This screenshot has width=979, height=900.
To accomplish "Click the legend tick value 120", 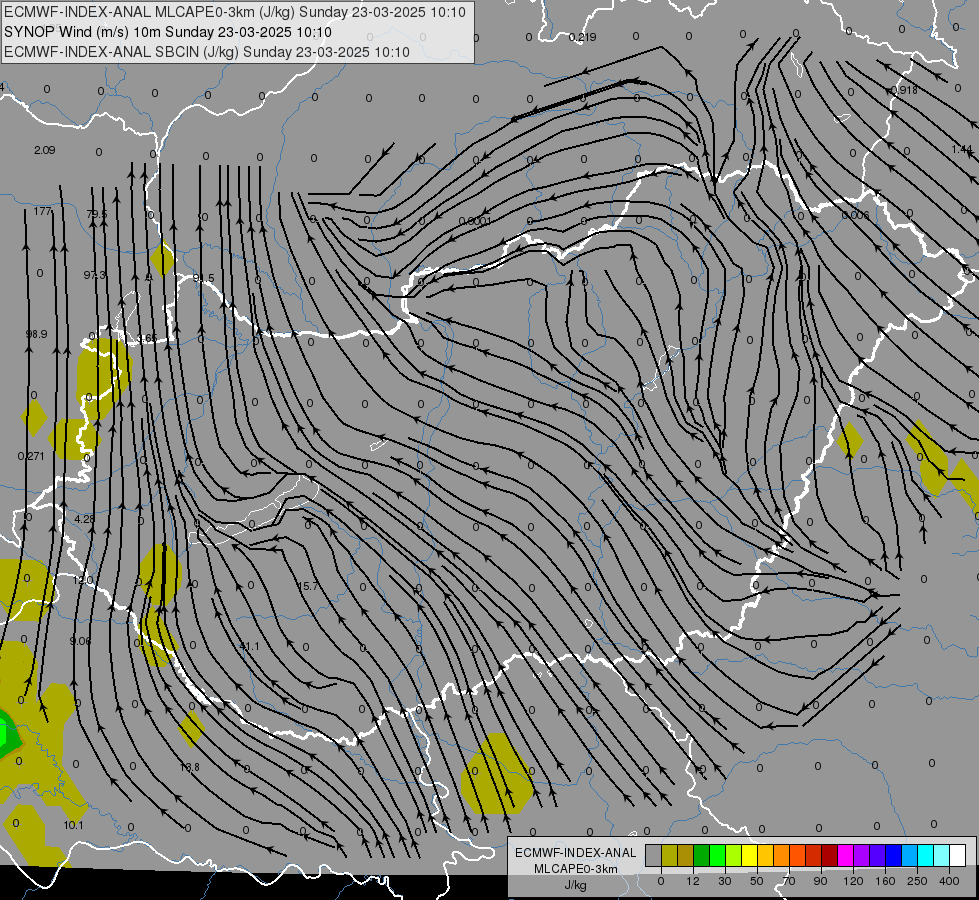I will [x=853, y=881].
